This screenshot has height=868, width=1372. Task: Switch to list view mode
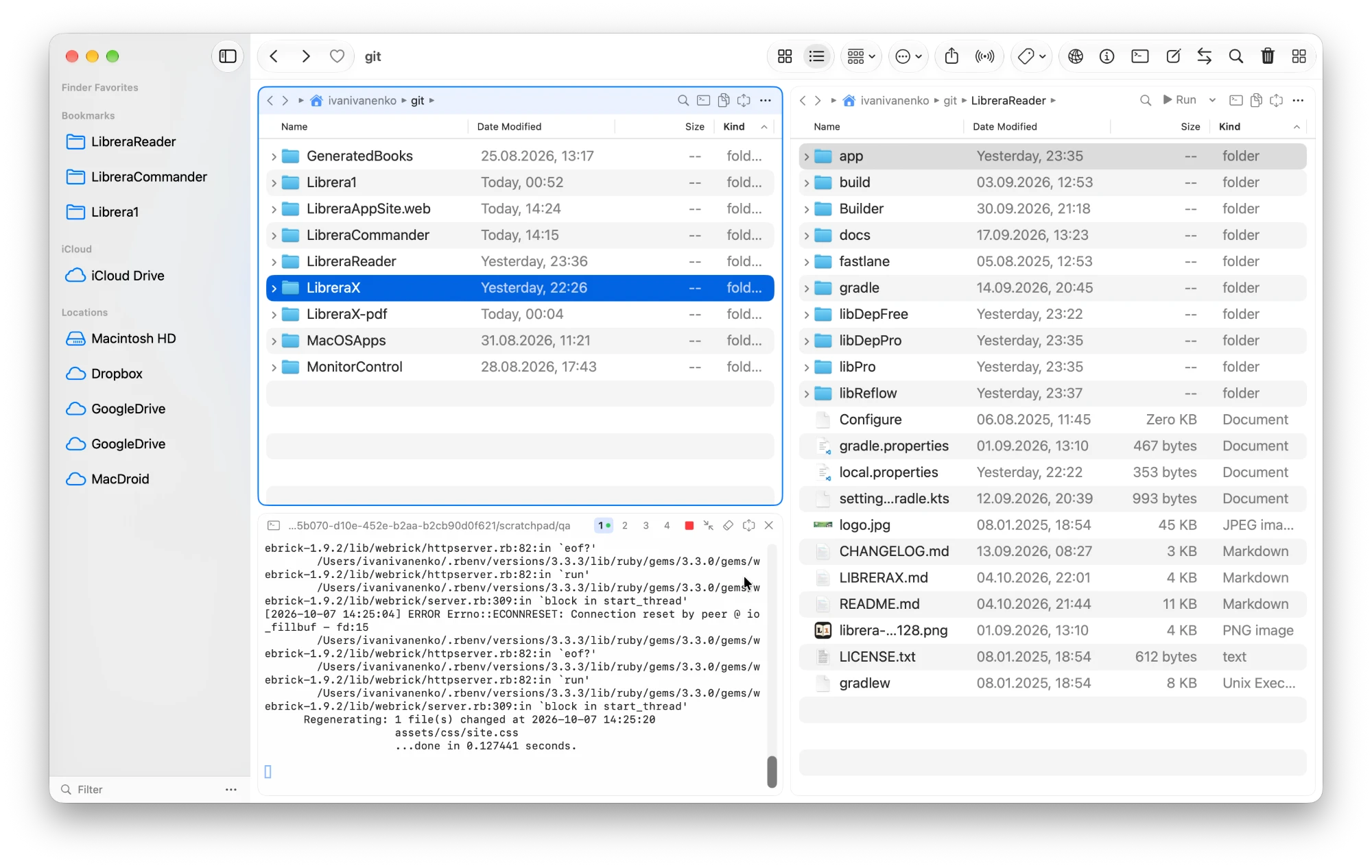[816, 56]
